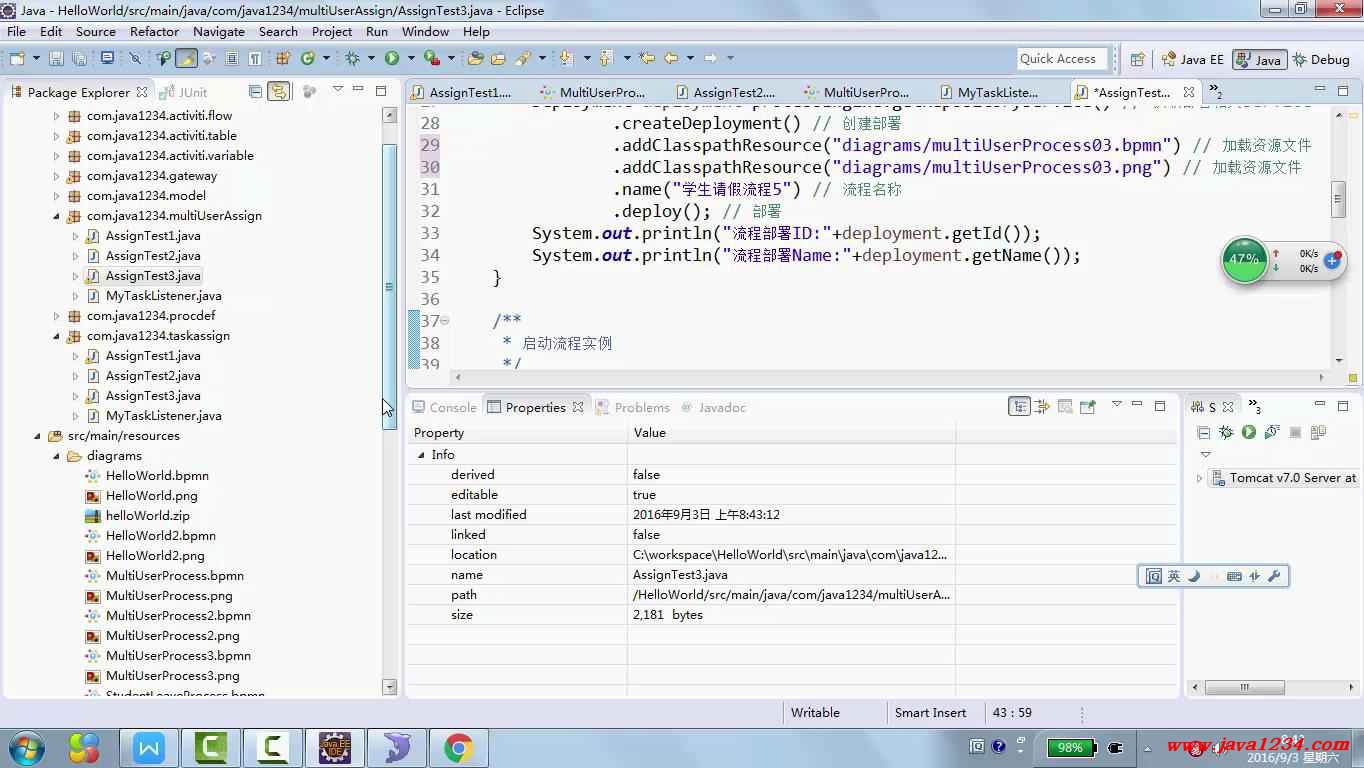
Task: Toggle Block Selection Mode icon
Action: pyautogui.click(x=231, y=59)
